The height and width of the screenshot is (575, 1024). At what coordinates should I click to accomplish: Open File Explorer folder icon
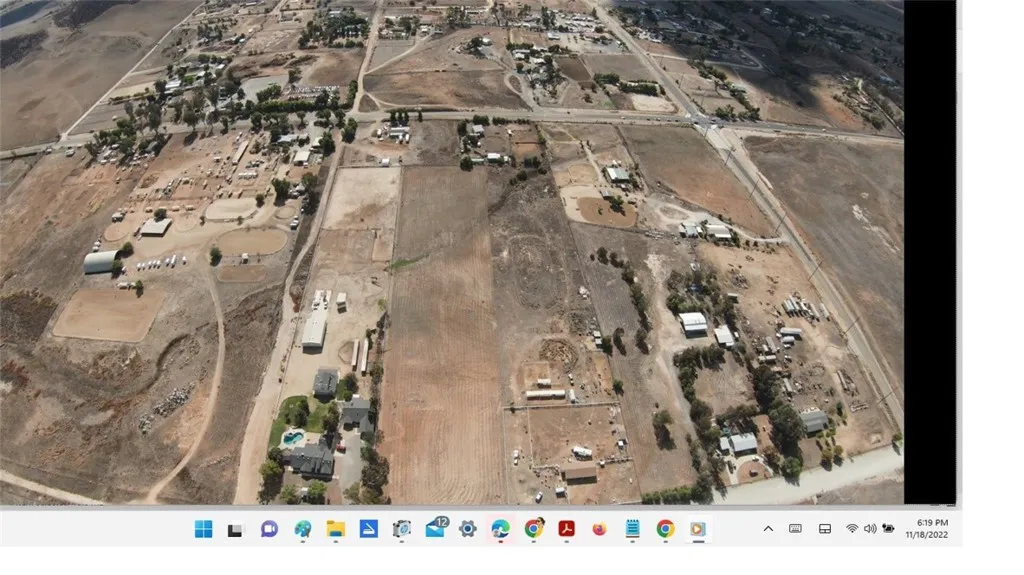336,529
